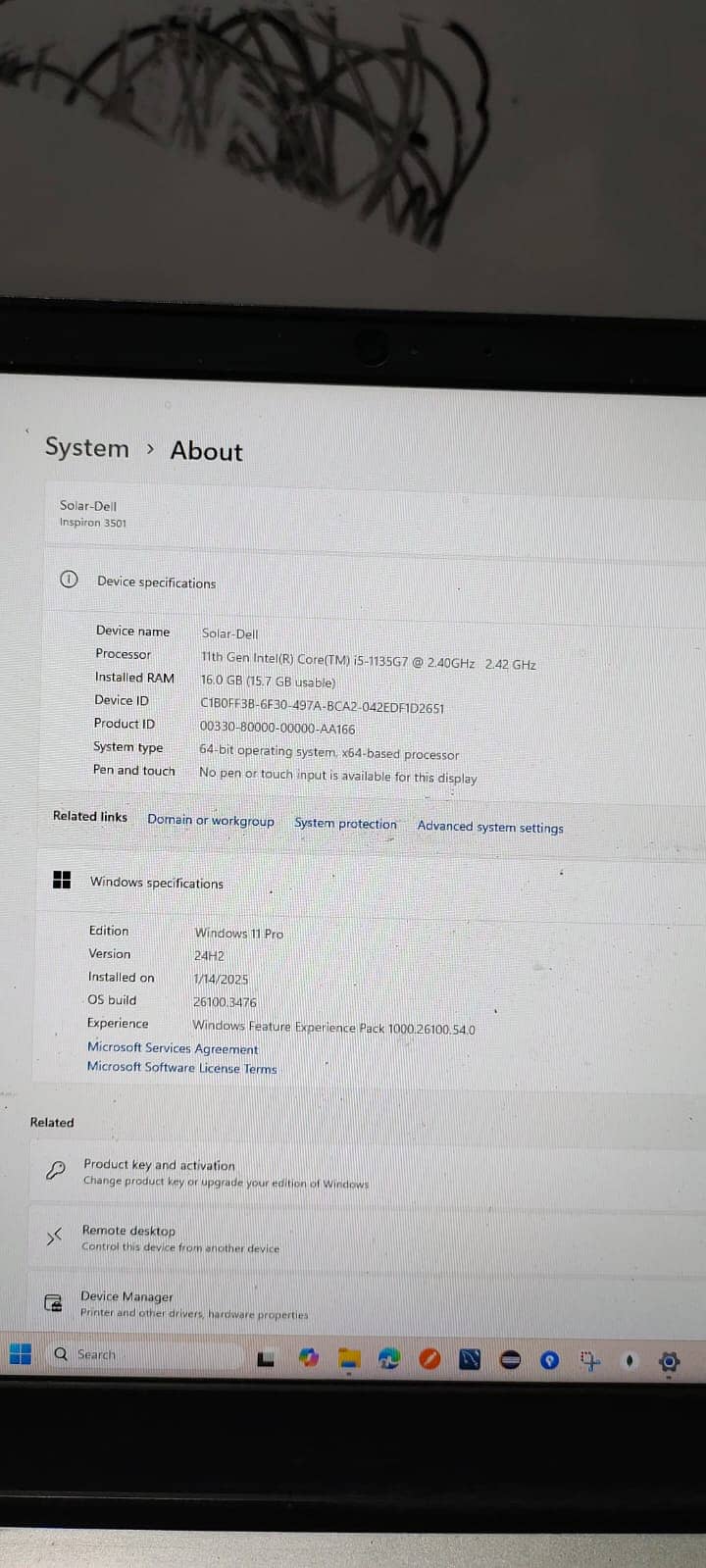Image resolution: width=706 pixels, height=1568 pixels.
Task: Select the Pen and touch value text
Action: tap(337, 776)
